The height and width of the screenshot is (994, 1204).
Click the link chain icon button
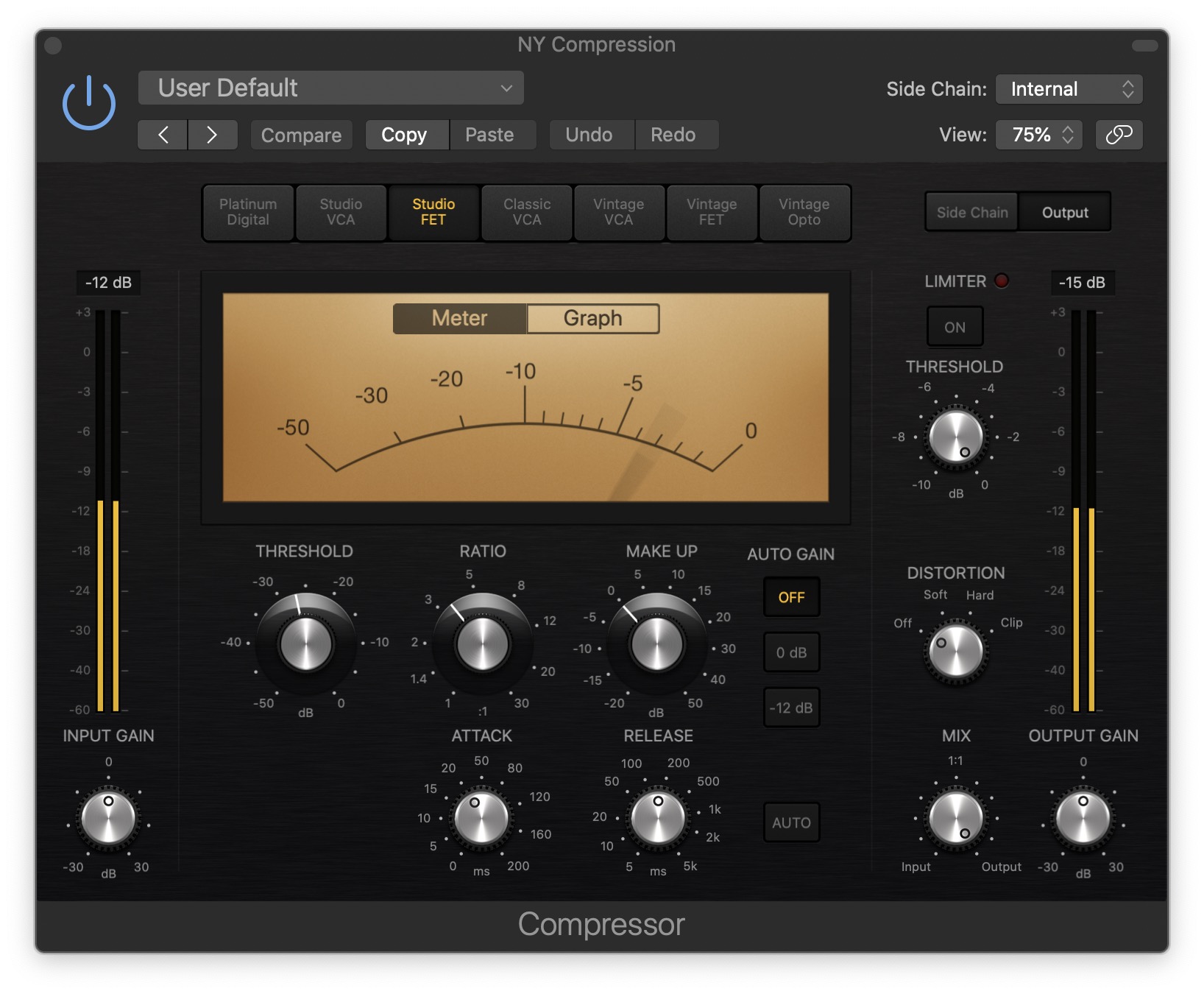pyautogui.click(x=1118, y=135)
